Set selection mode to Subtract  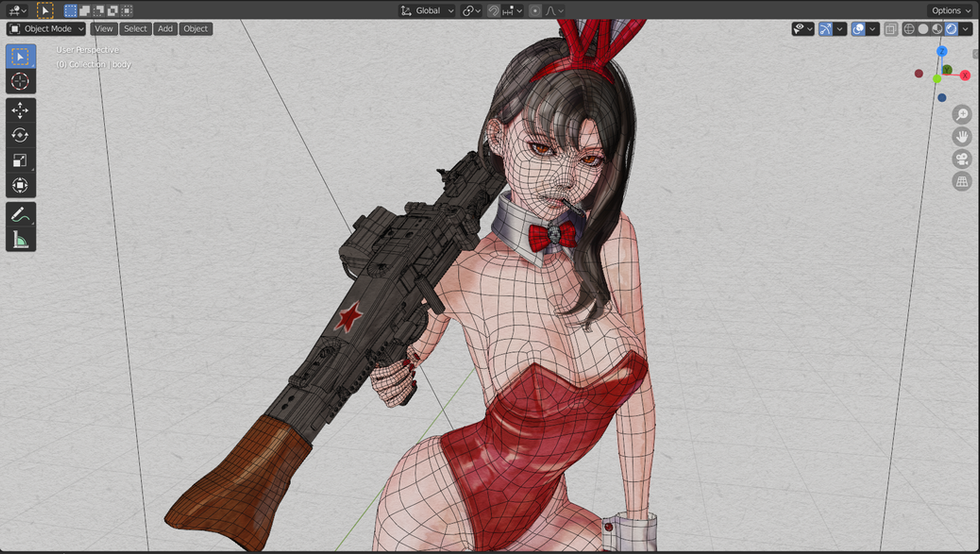coord(99,11)
